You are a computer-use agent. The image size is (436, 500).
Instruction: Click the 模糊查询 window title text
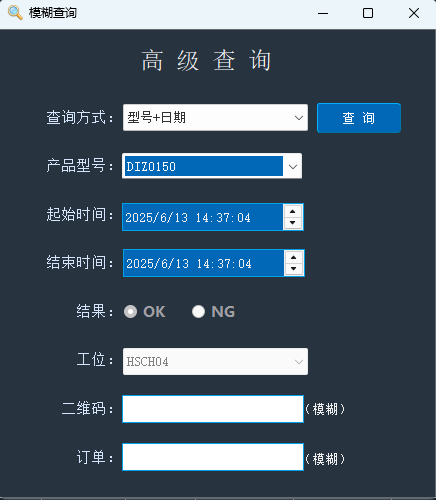pos(53,13)
